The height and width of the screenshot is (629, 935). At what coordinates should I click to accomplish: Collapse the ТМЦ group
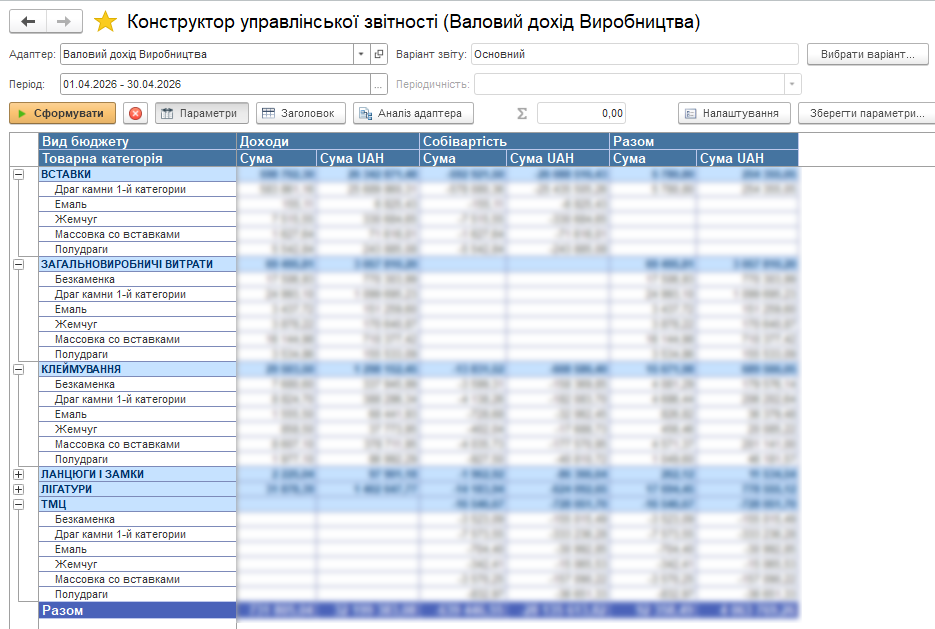(18, 504)
